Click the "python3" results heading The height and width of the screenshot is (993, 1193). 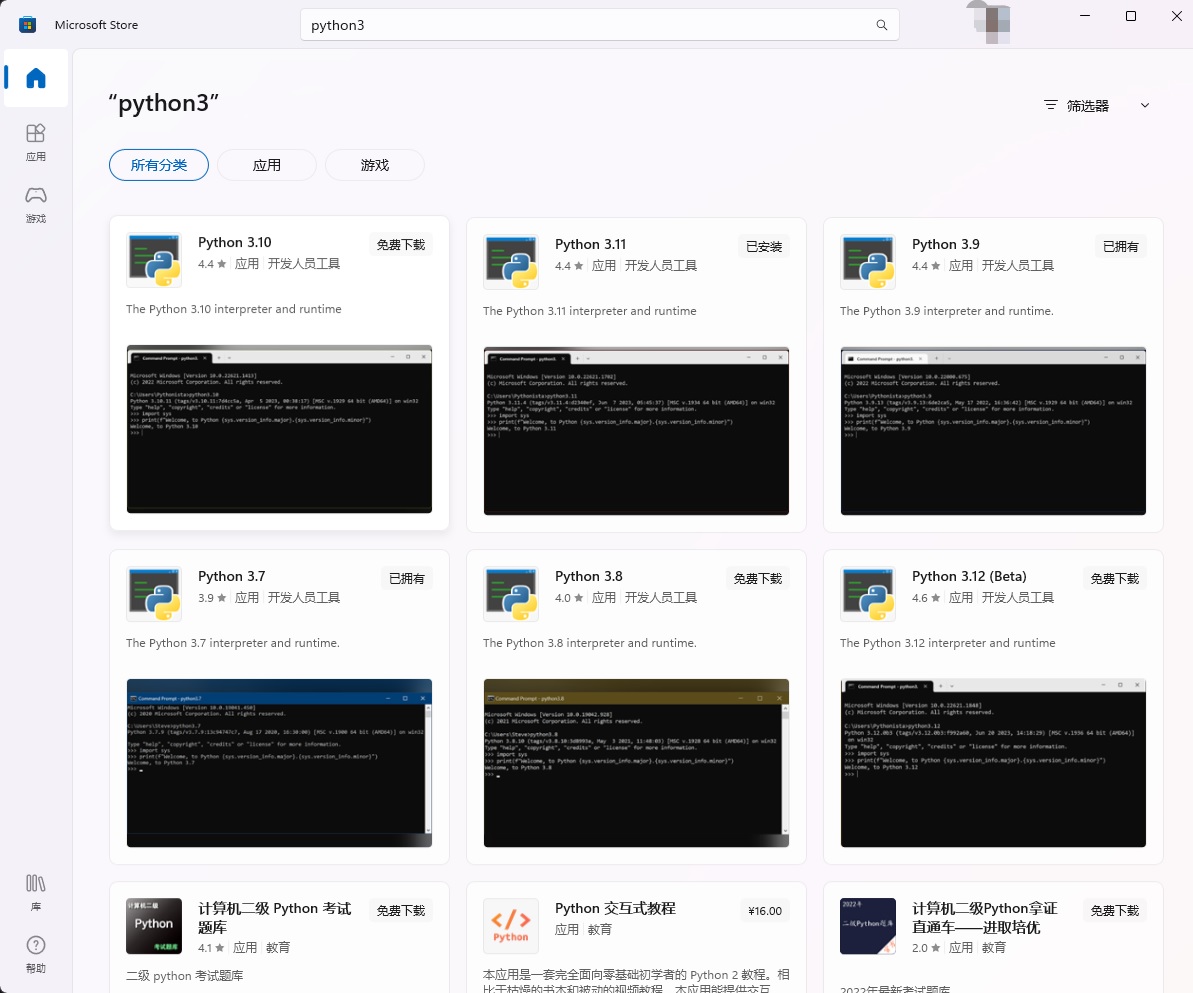click(164, 103)
